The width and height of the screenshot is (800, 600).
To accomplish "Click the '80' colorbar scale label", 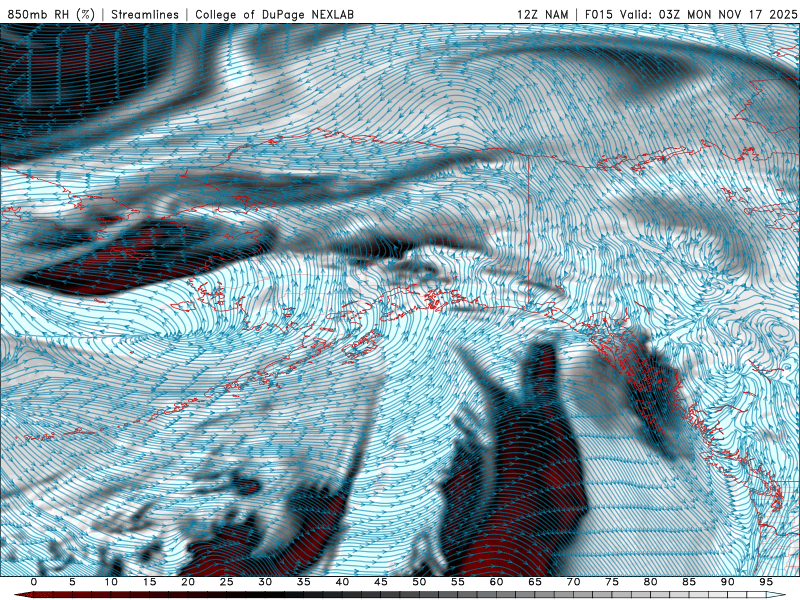I will point(651,582).
